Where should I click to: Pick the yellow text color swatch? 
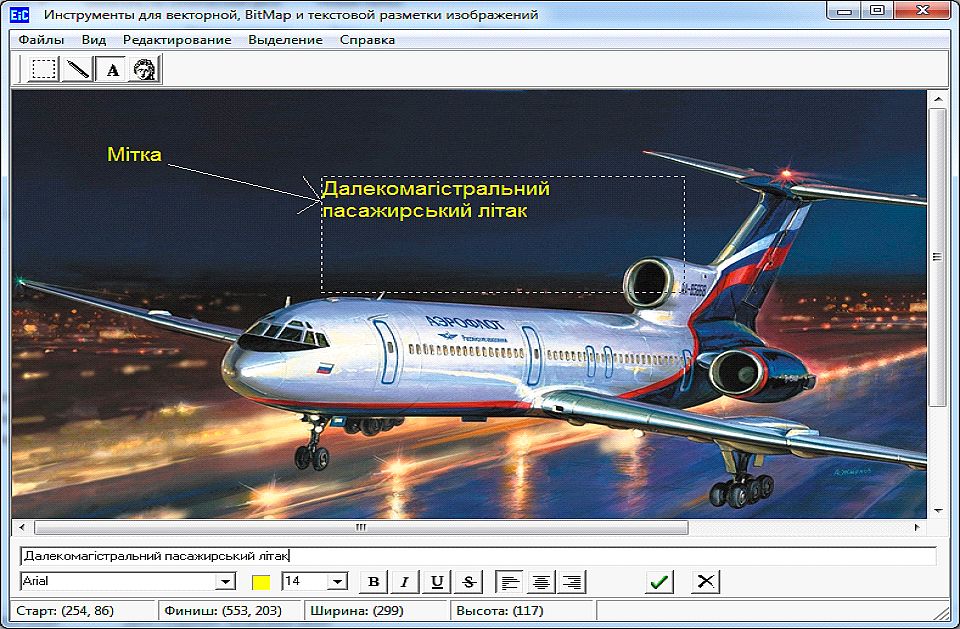tap(261, 582)
